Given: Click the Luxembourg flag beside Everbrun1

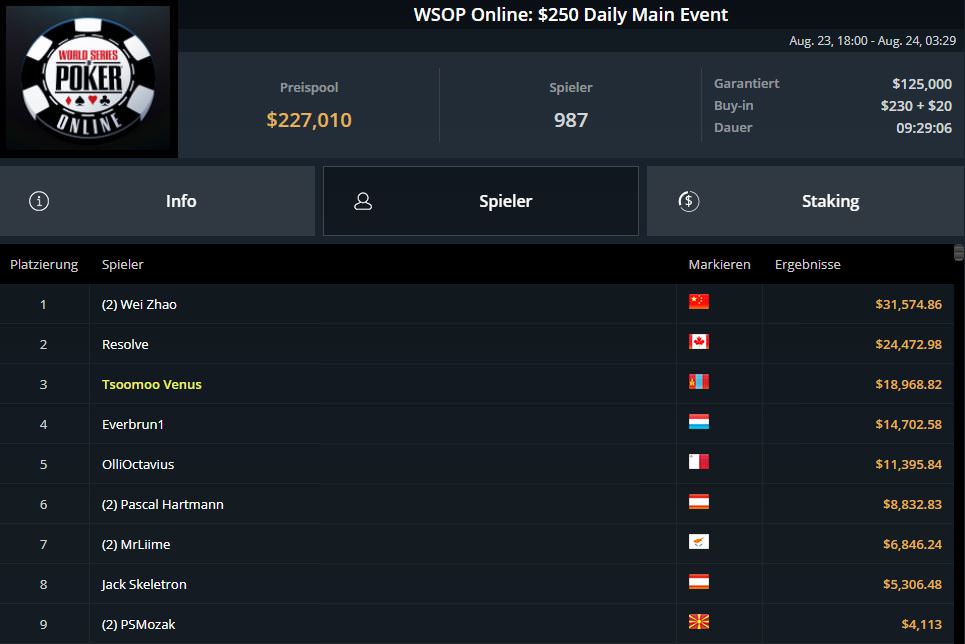Looking at the screenshot, I should pos(698,422).
